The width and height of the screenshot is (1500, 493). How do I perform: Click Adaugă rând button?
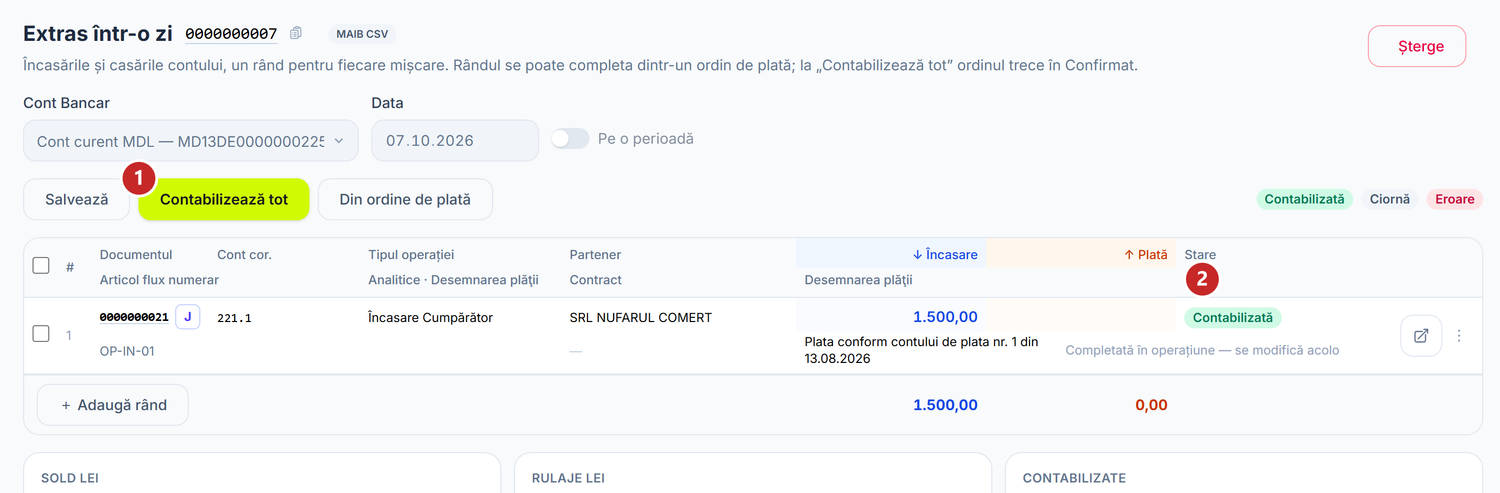pyautogui.click(x=113, y=405)
